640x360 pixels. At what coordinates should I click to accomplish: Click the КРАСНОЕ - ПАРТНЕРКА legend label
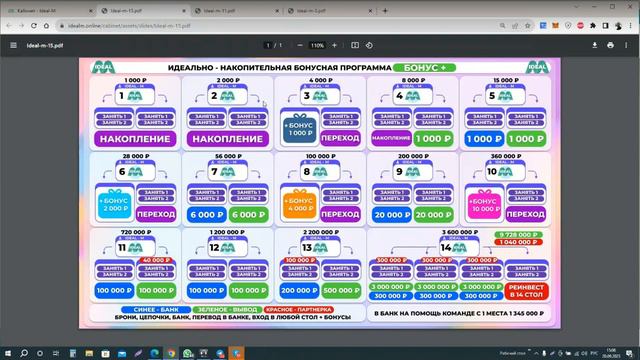[299, 310]
